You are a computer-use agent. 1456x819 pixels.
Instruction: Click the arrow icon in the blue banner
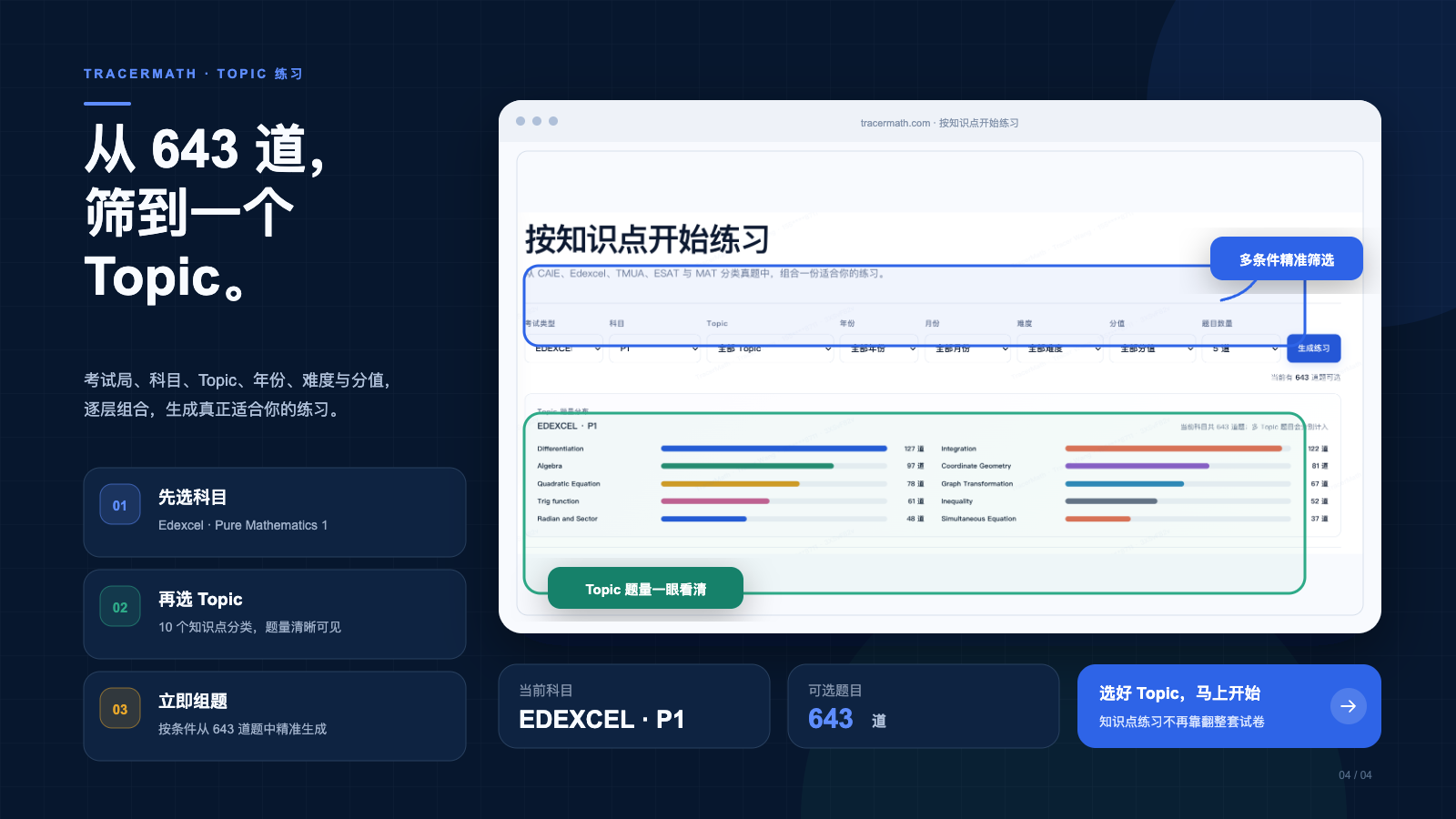(1348, 706)
